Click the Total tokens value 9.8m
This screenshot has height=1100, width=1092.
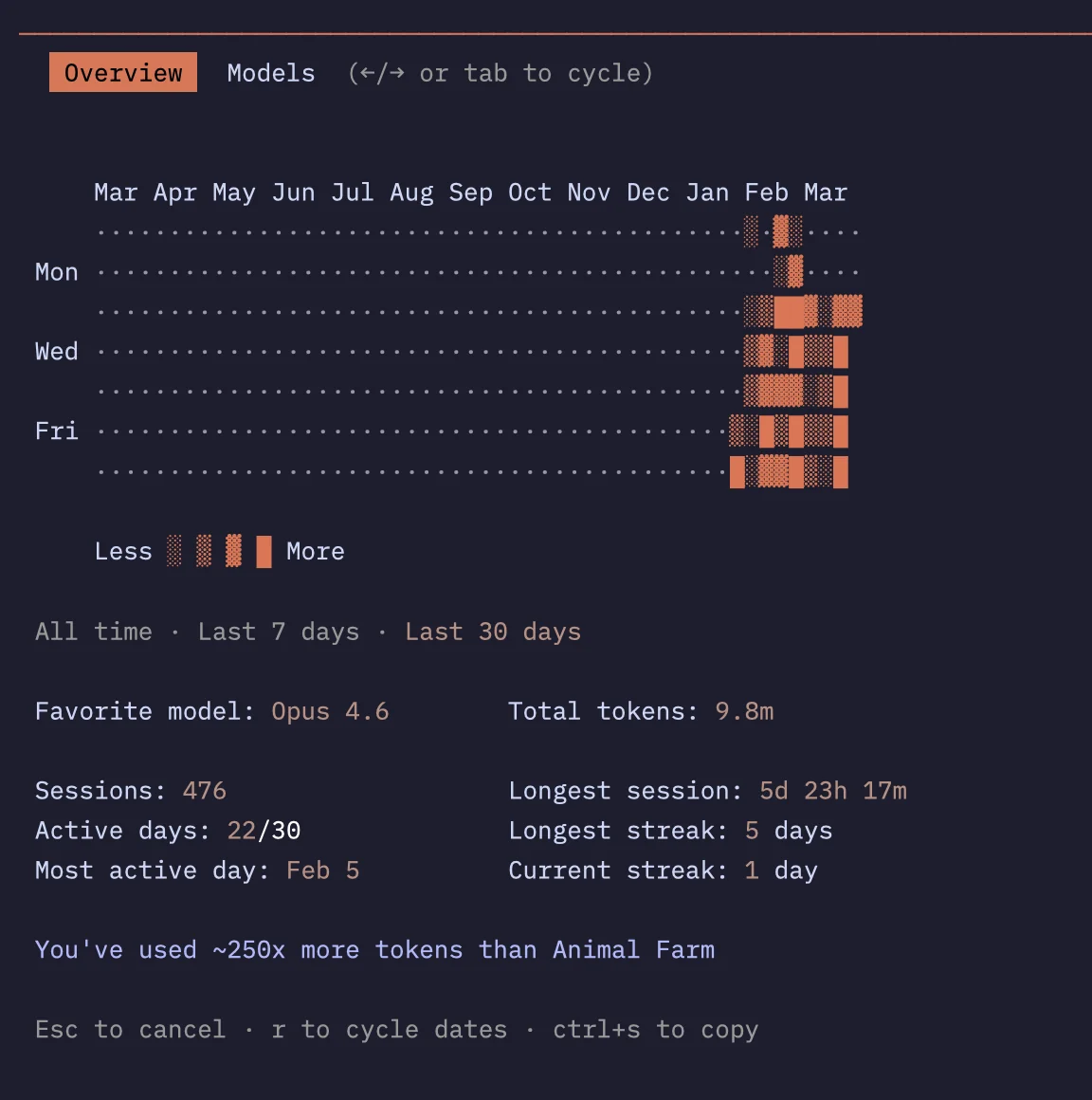(744, 711)
